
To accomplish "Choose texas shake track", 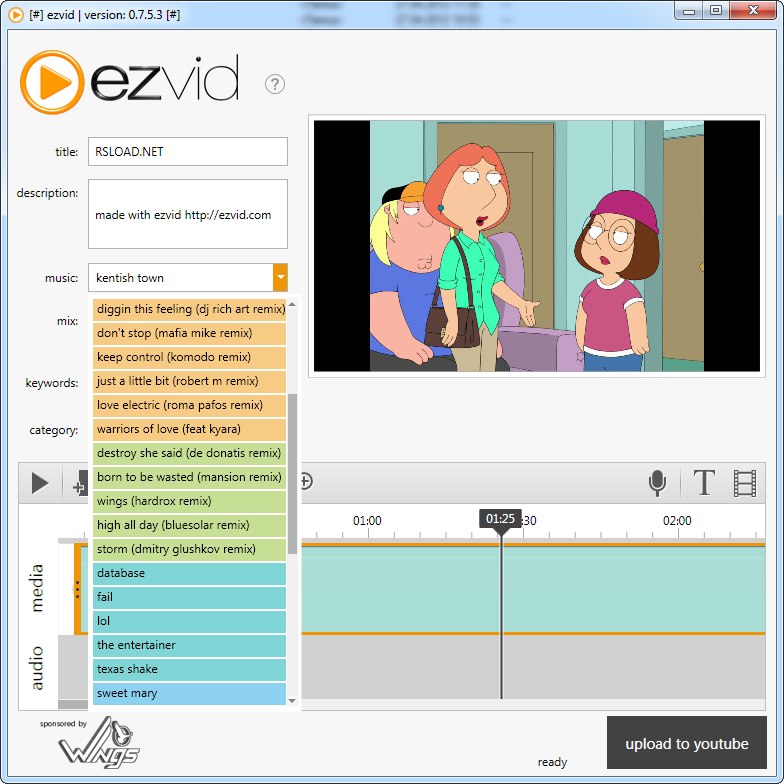I will pyautogui.click(x=190, y=669).
